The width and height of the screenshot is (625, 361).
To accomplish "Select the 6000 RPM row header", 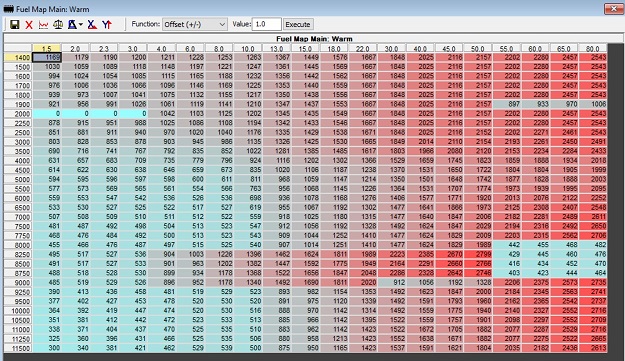I will (x=18, y=198).
